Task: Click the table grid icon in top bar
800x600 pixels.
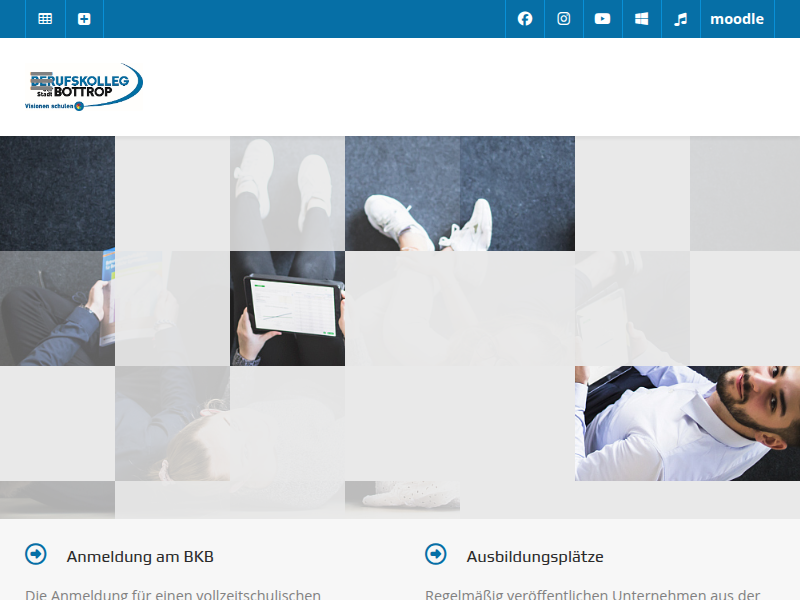Action: pyautogui.click(x=45, y=19)
